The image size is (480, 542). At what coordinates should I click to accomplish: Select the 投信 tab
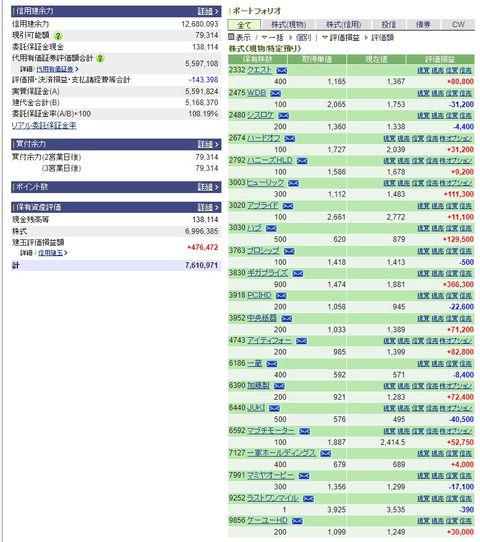pos(388,25)
